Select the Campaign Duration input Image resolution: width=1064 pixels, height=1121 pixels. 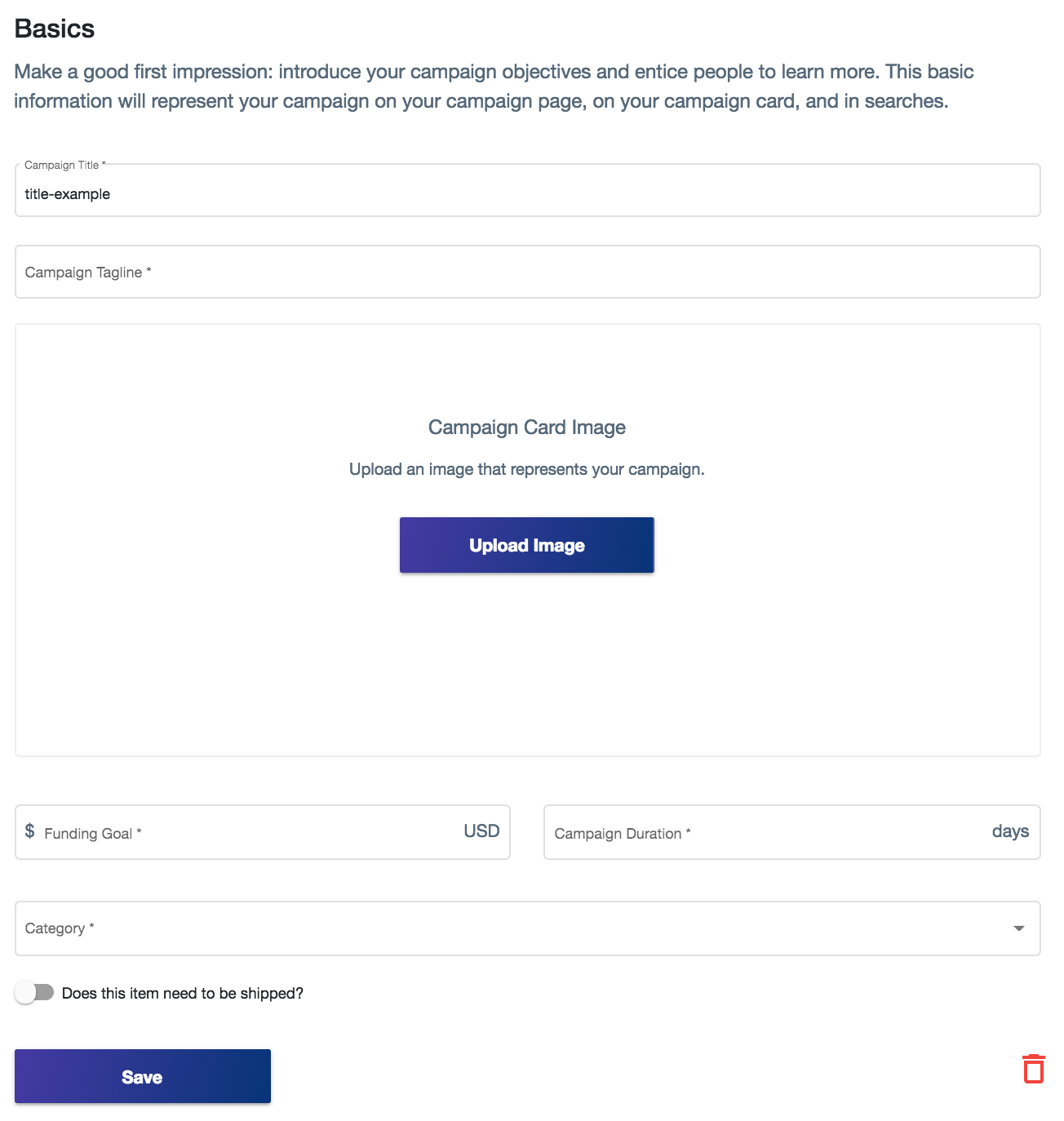tap(759, 833)
